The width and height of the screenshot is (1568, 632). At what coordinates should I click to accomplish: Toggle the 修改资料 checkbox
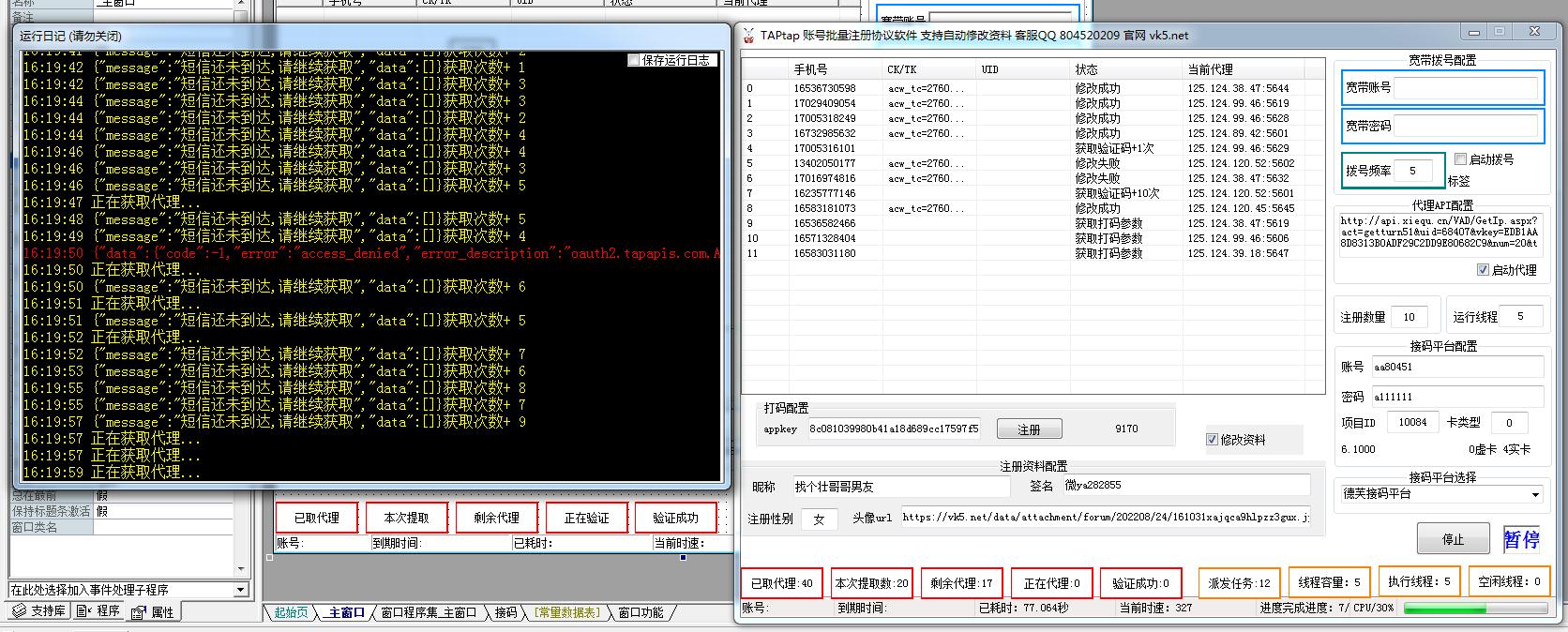[1212, 440]
